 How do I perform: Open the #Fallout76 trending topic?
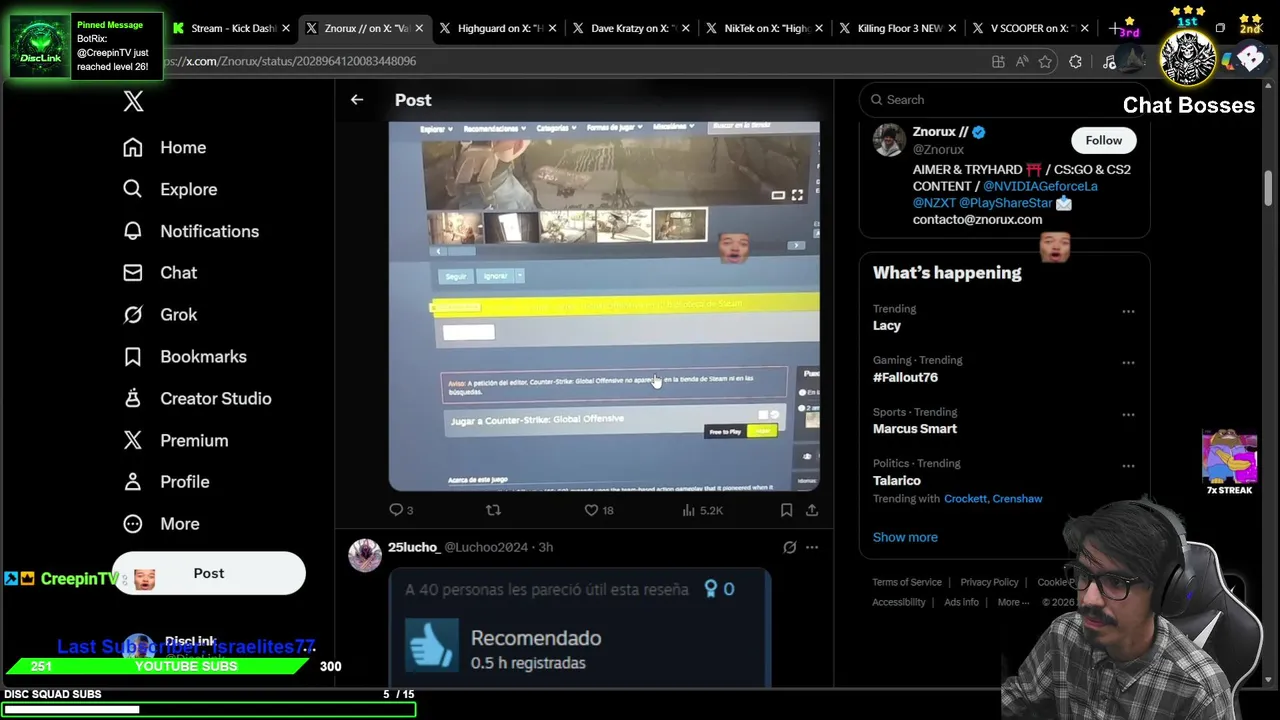905,377
